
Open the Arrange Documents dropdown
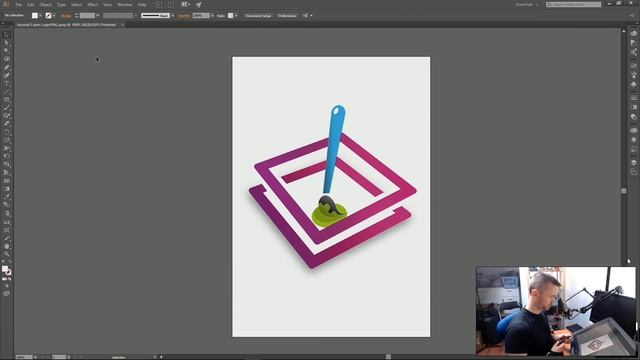[186, 4]
